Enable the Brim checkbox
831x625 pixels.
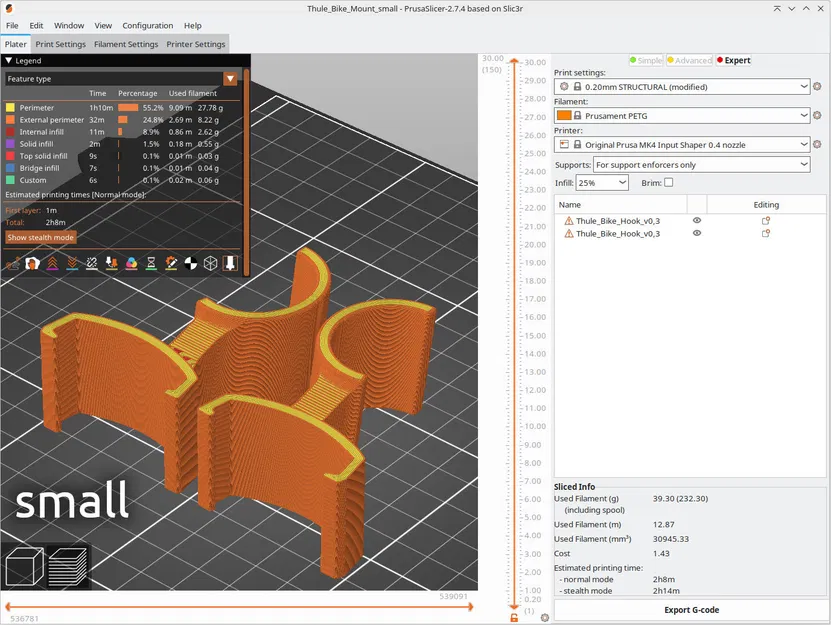(669, 182)
